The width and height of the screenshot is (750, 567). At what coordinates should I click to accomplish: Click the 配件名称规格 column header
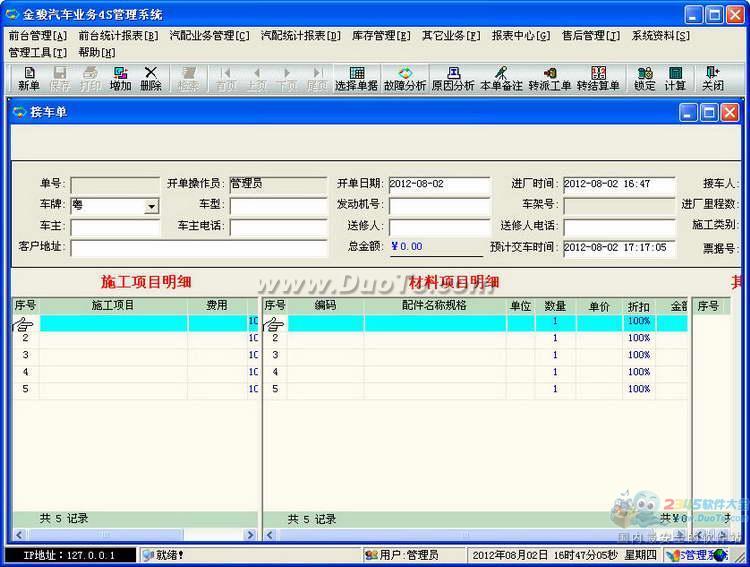point(434,306)
